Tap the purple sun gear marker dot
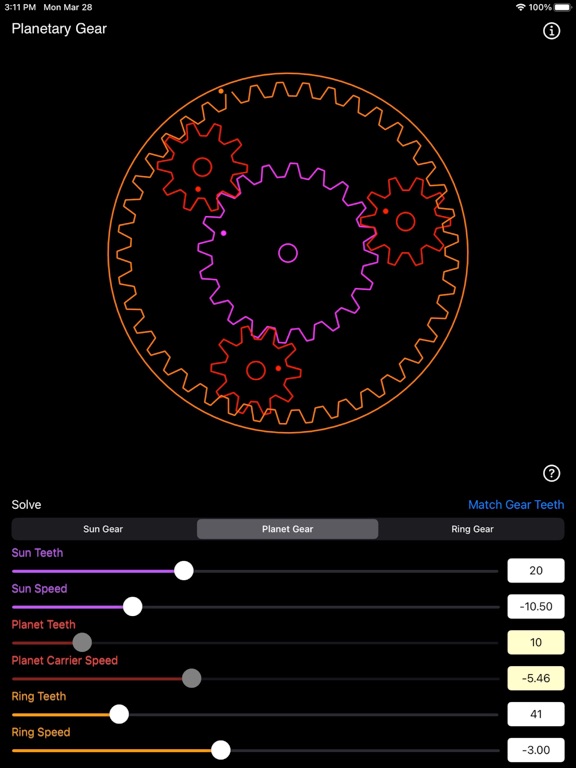Image resolution: width=576 pixels, height=768 pixels. (223, 233)
